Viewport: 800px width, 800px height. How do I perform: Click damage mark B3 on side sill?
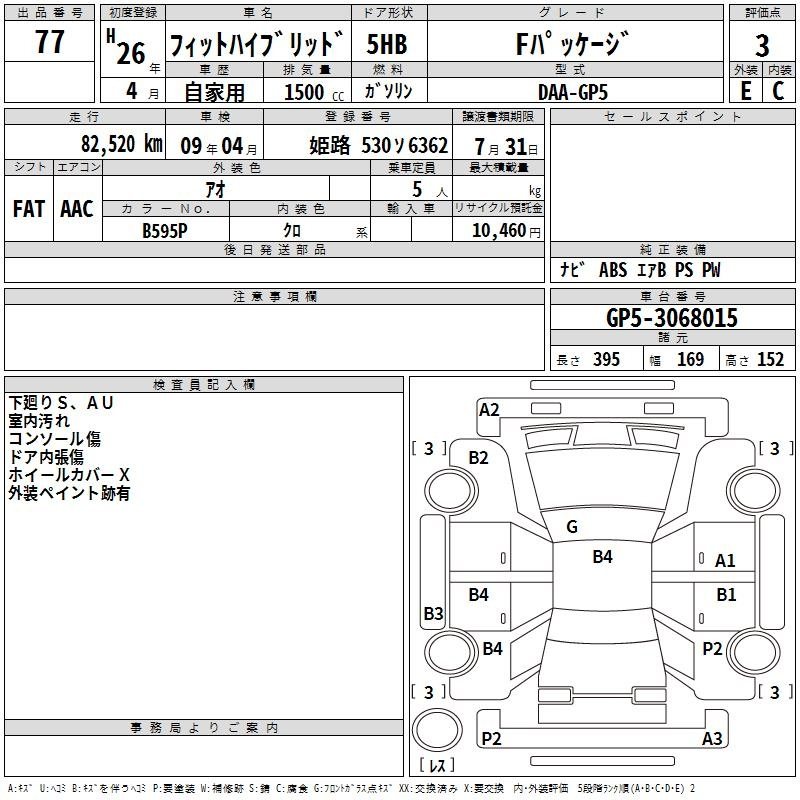434,613
